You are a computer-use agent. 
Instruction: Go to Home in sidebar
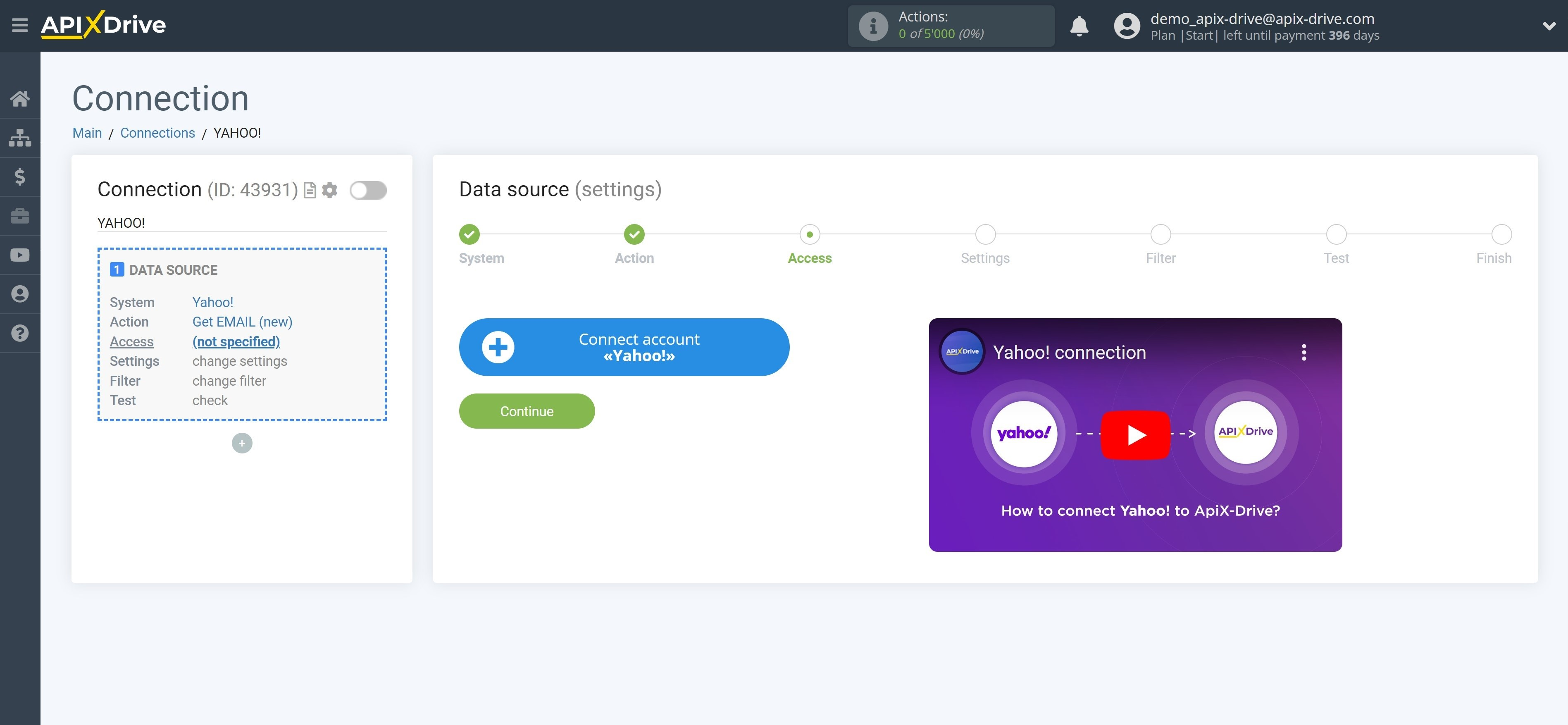pyautogui.click(x=20, y=98)
